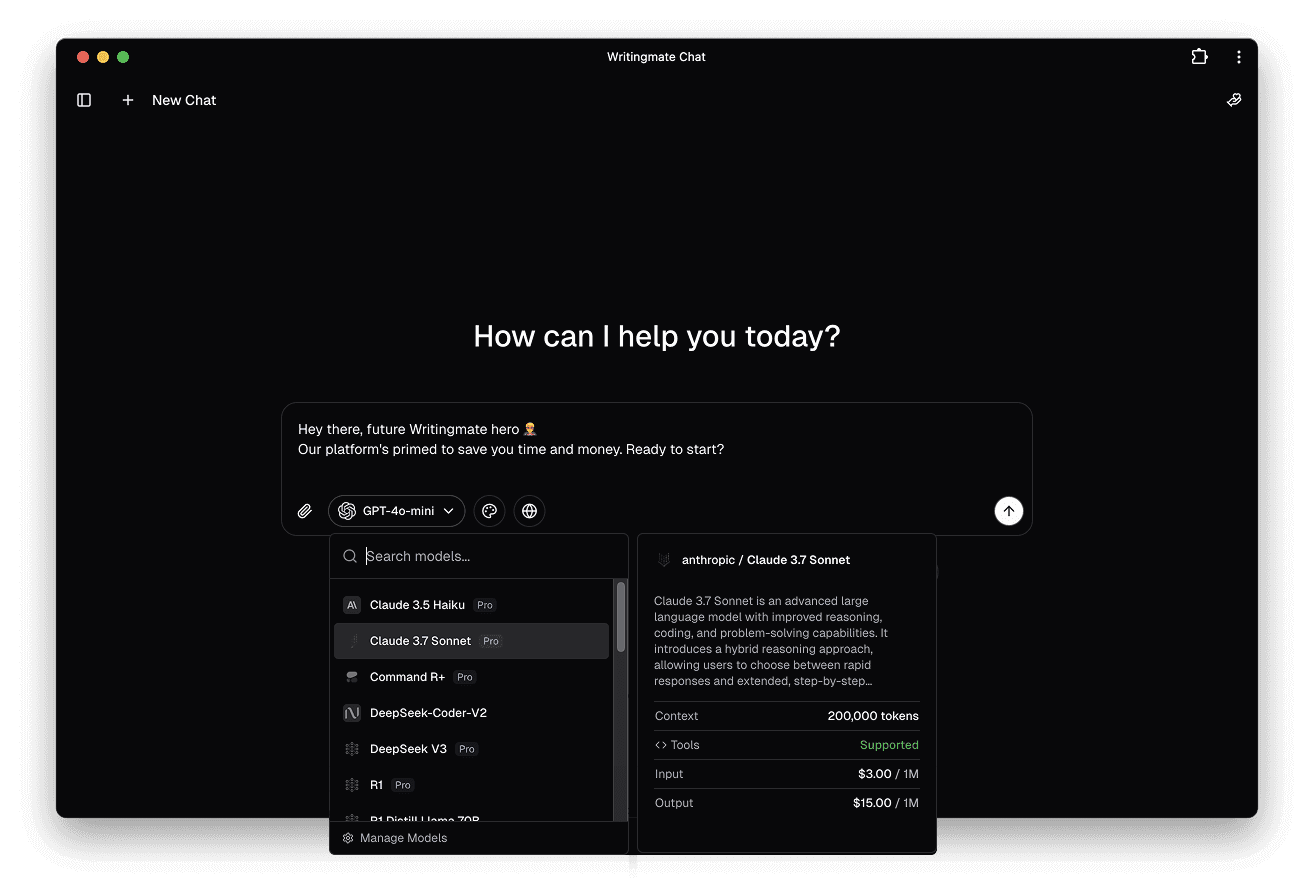Image resolution: width=1314 pixels, height=892 pixels.
Task: Select Claude 3.5 Haiku from the list
Action: point(416,604)
